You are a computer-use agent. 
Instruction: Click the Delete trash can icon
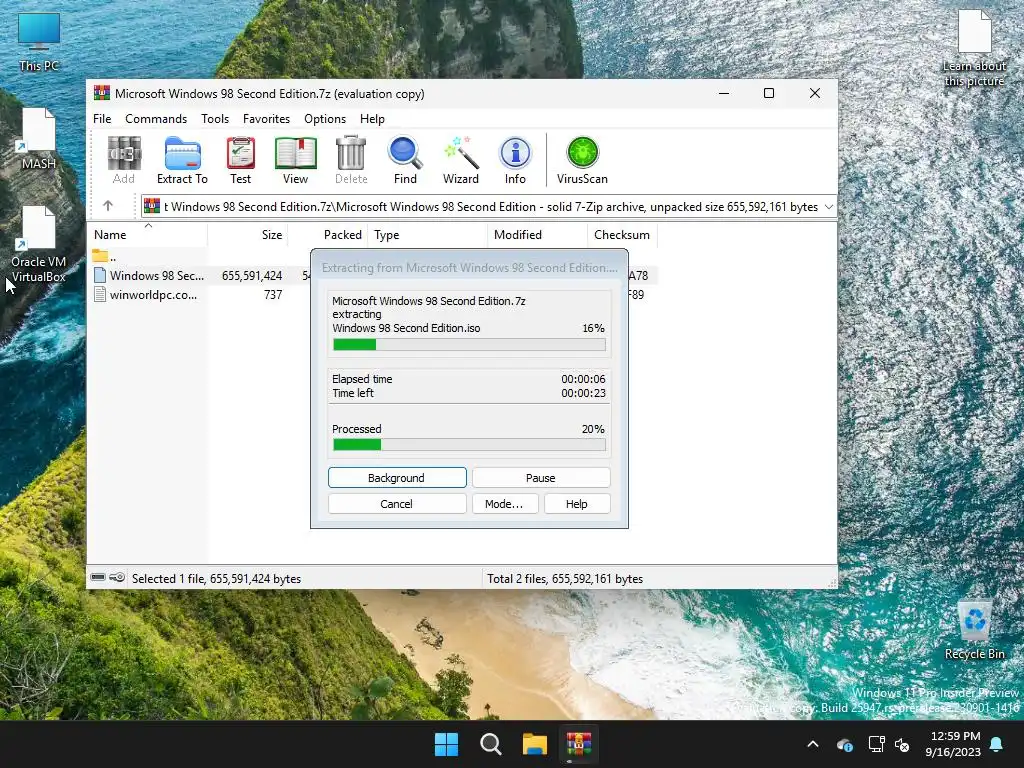(x=351, y=153)
